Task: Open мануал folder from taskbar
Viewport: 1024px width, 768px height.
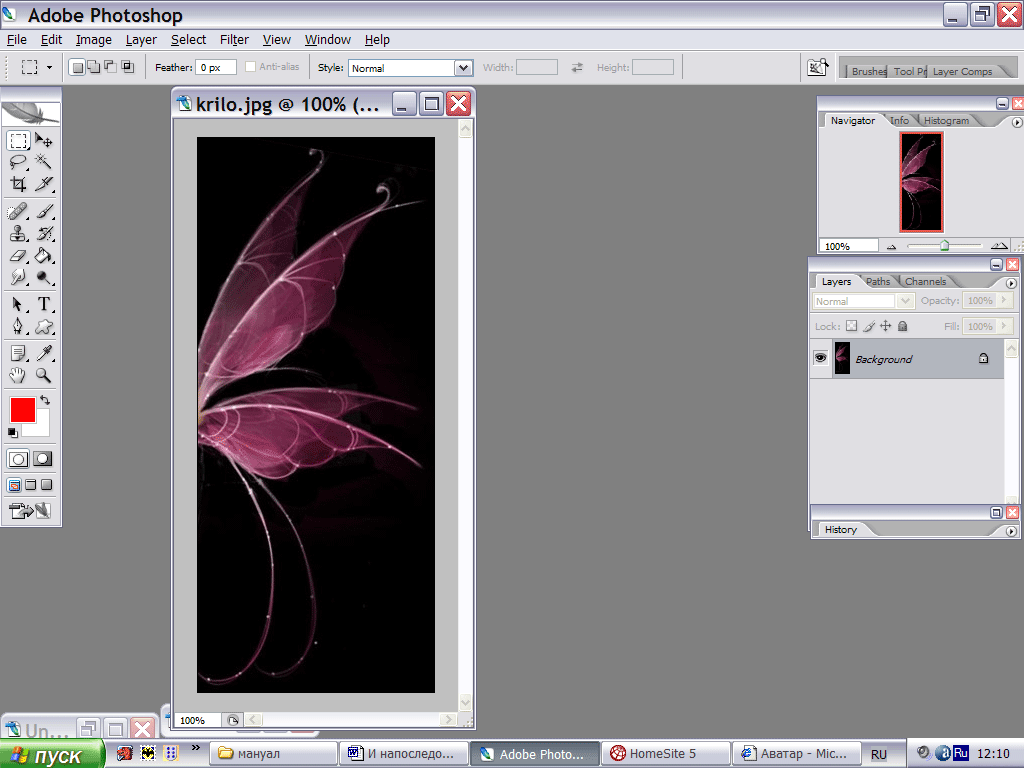Action: coord(274,754)
